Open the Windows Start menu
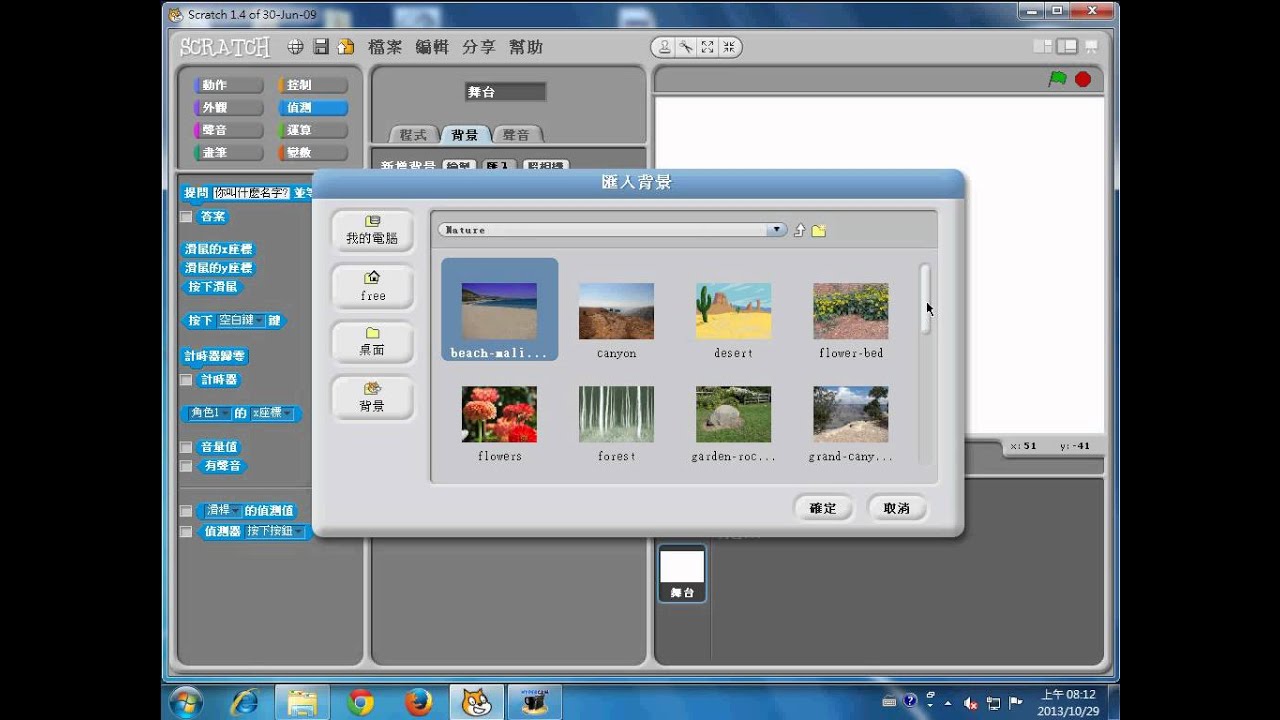 pos(187,703)
